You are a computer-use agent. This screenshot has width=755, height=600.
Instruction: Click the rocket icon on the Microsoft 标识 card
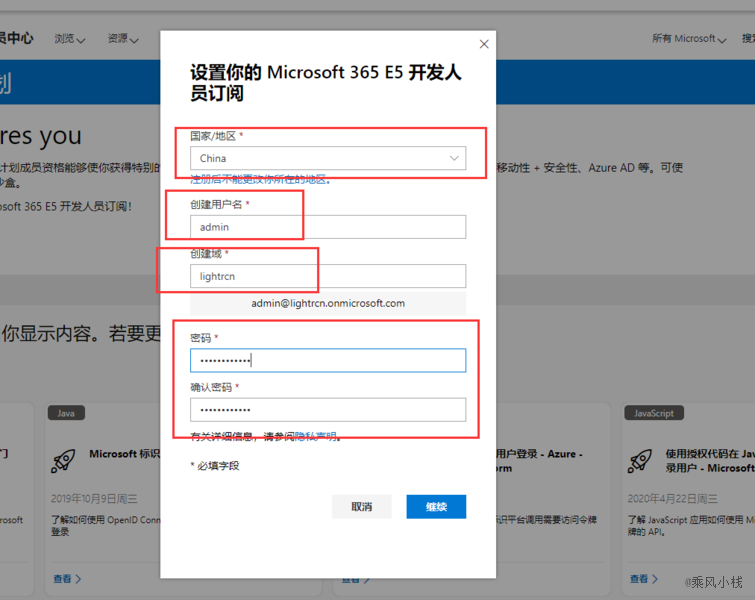[64, 461]
